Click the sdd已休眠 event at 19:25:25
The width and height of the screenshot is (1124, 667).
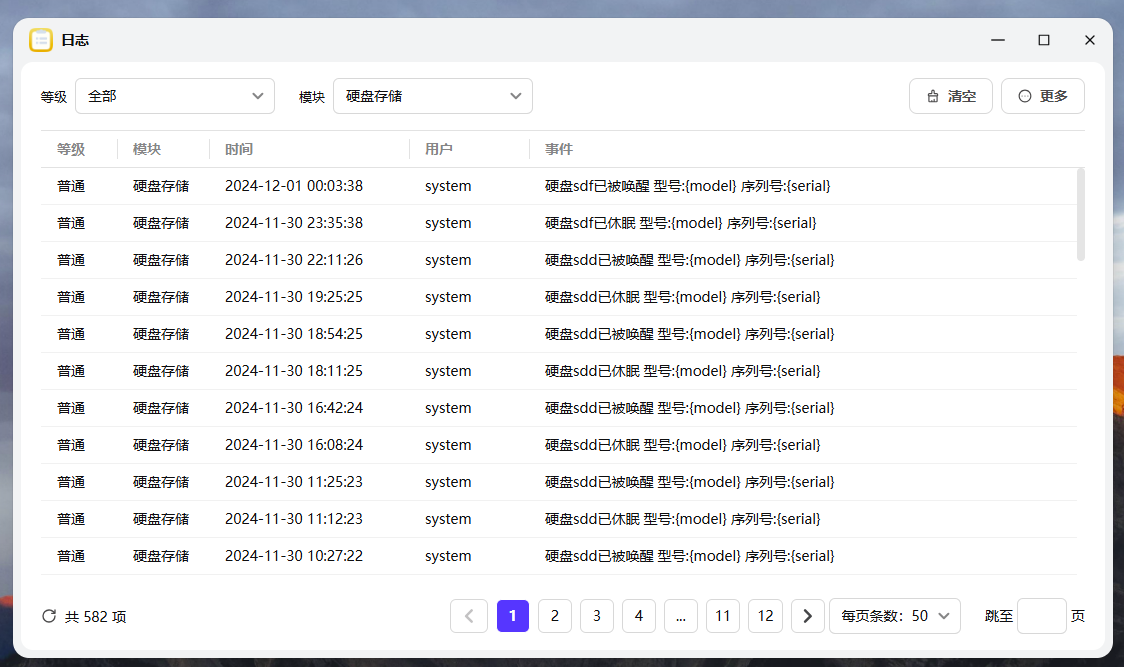(x=682, y=297)
